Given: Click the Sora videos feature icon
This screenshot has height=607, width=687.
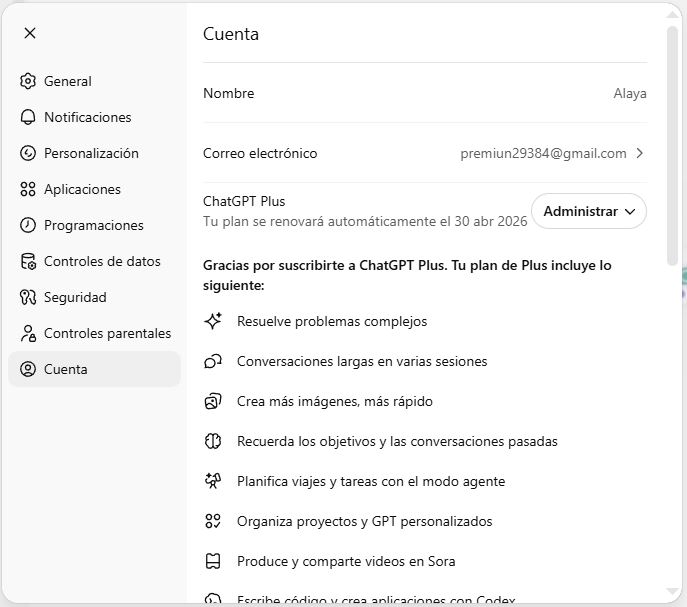Looking at the screenshot, I should [212, 561].
